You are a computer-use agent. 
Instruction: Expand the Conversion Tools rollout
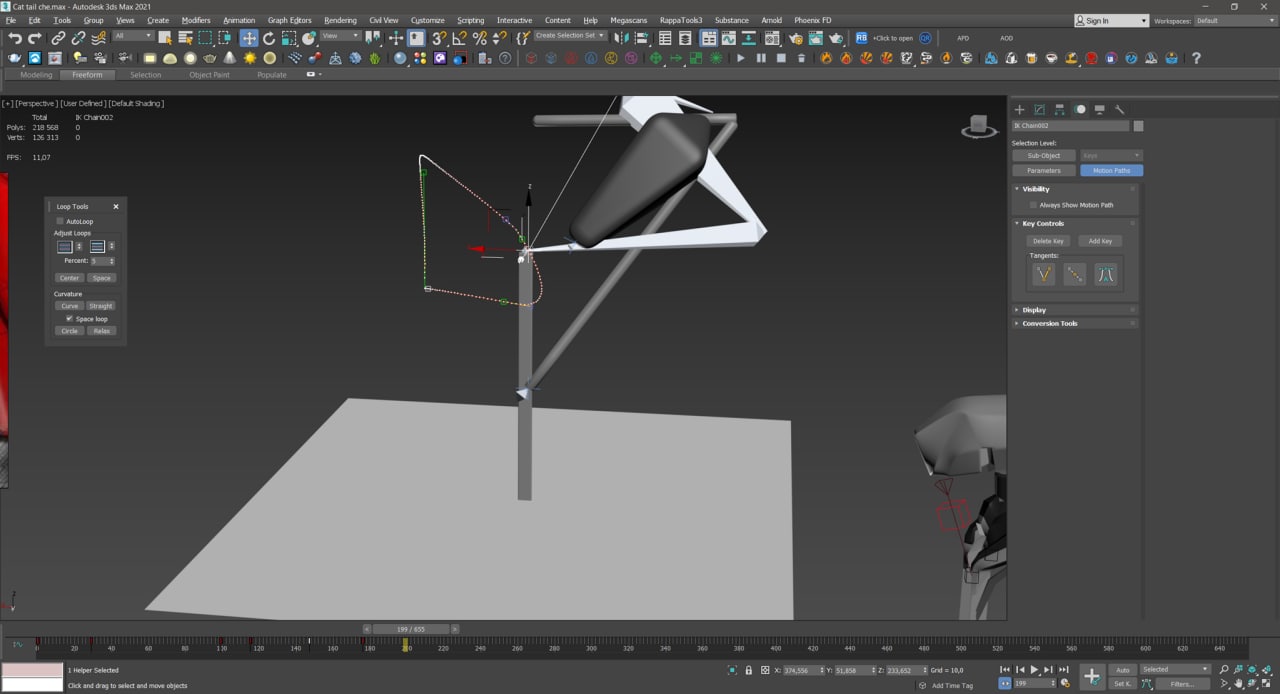click(1049, 323)
